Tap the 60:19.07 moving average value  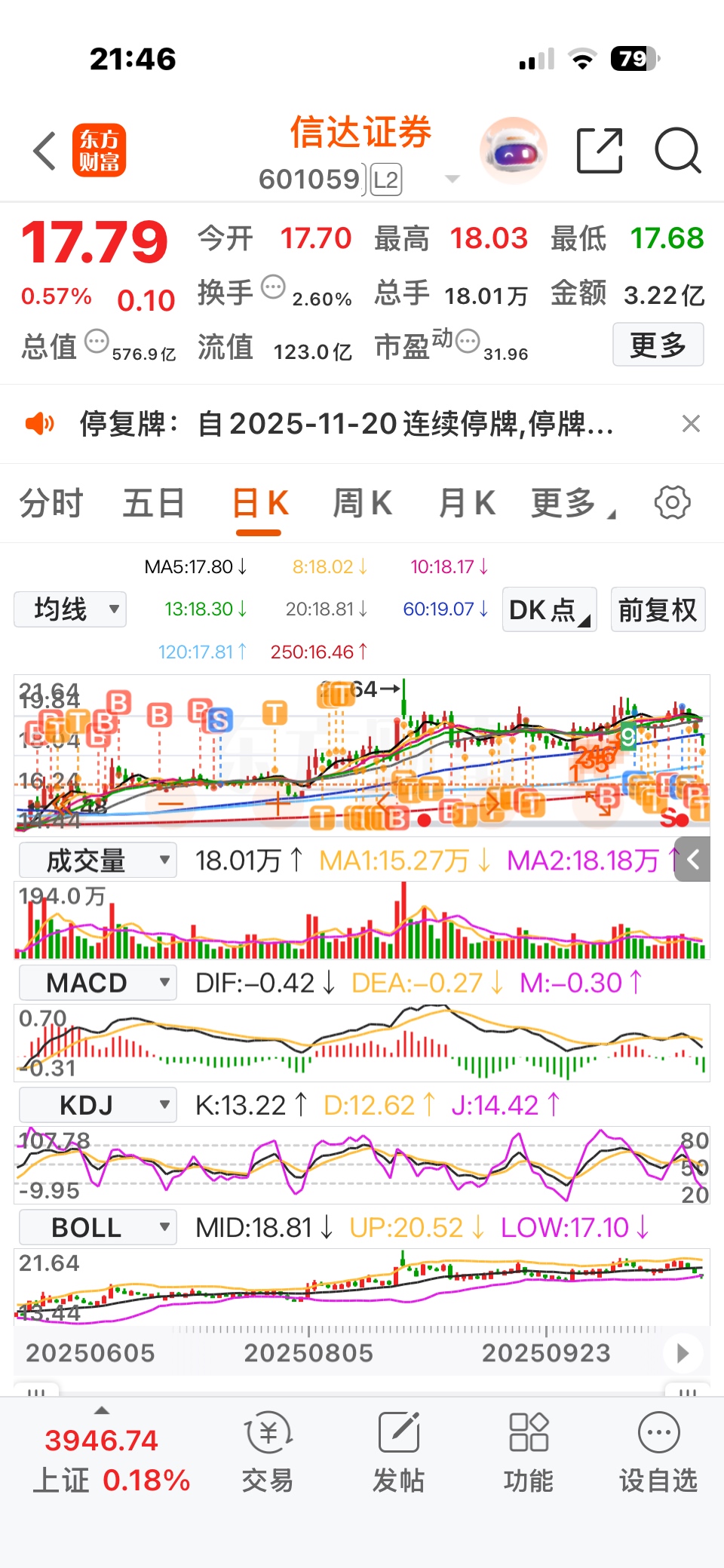click(446, 609)
